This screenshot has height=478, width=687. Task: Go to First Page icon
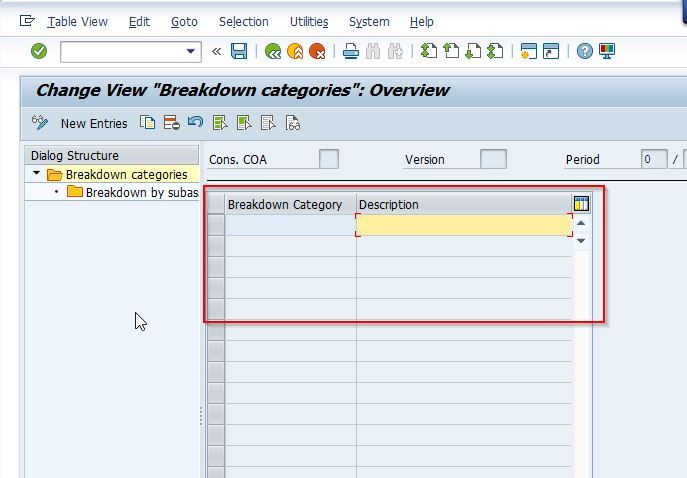(x=428, y=51)
